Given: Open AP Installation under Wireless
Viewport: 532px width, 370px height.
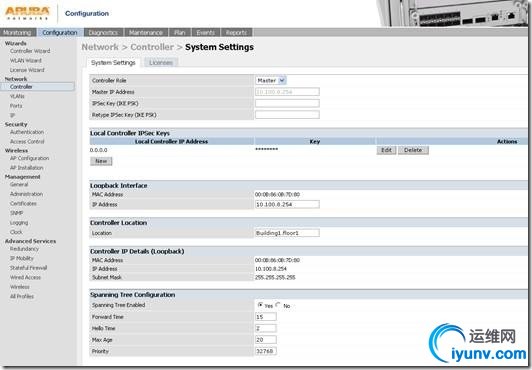Looking at the screenshot, I should [x=26, y=168].
